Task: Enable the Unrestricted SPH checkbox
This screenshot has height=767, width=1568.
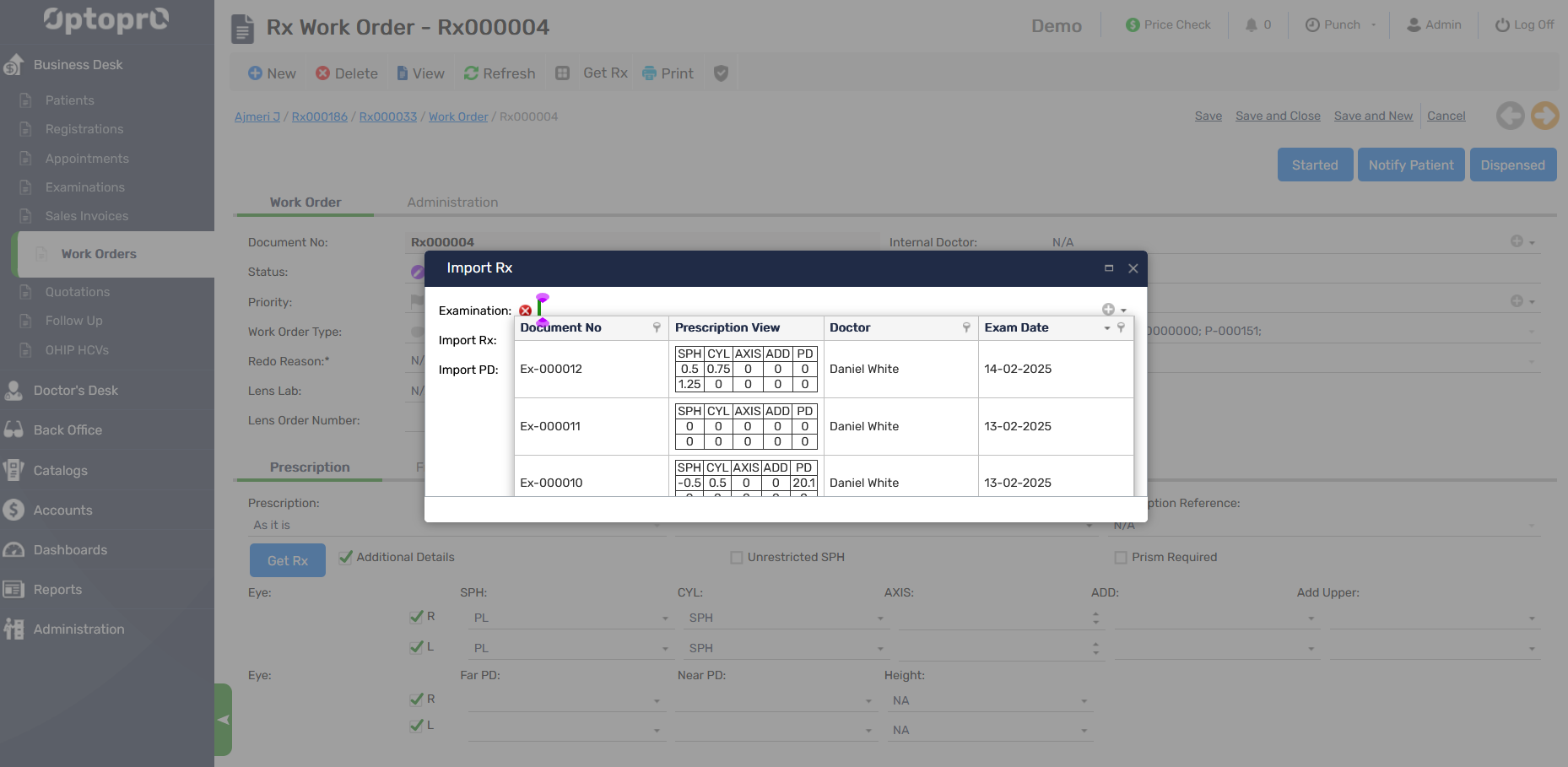Action: pyautogui.click(x=737, y=557)
